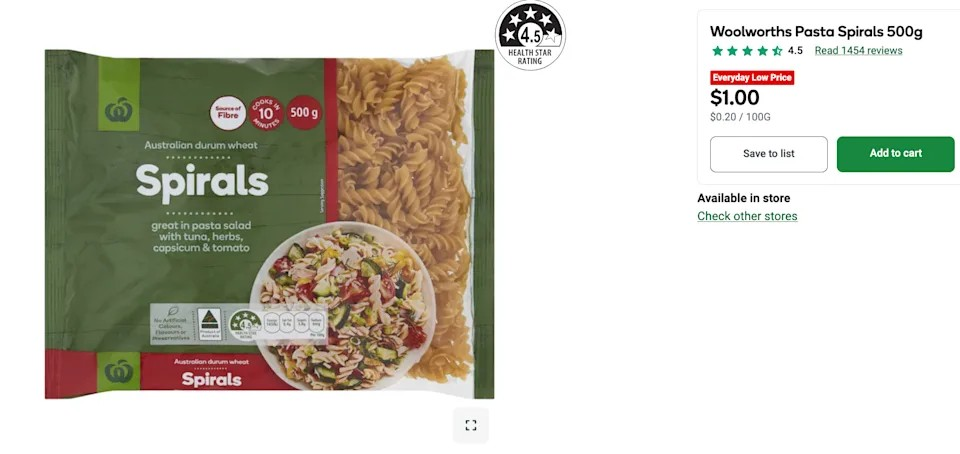Click the 4.5 Health Star Rating badge
960x454 pixels.
(x=530, y=35)
